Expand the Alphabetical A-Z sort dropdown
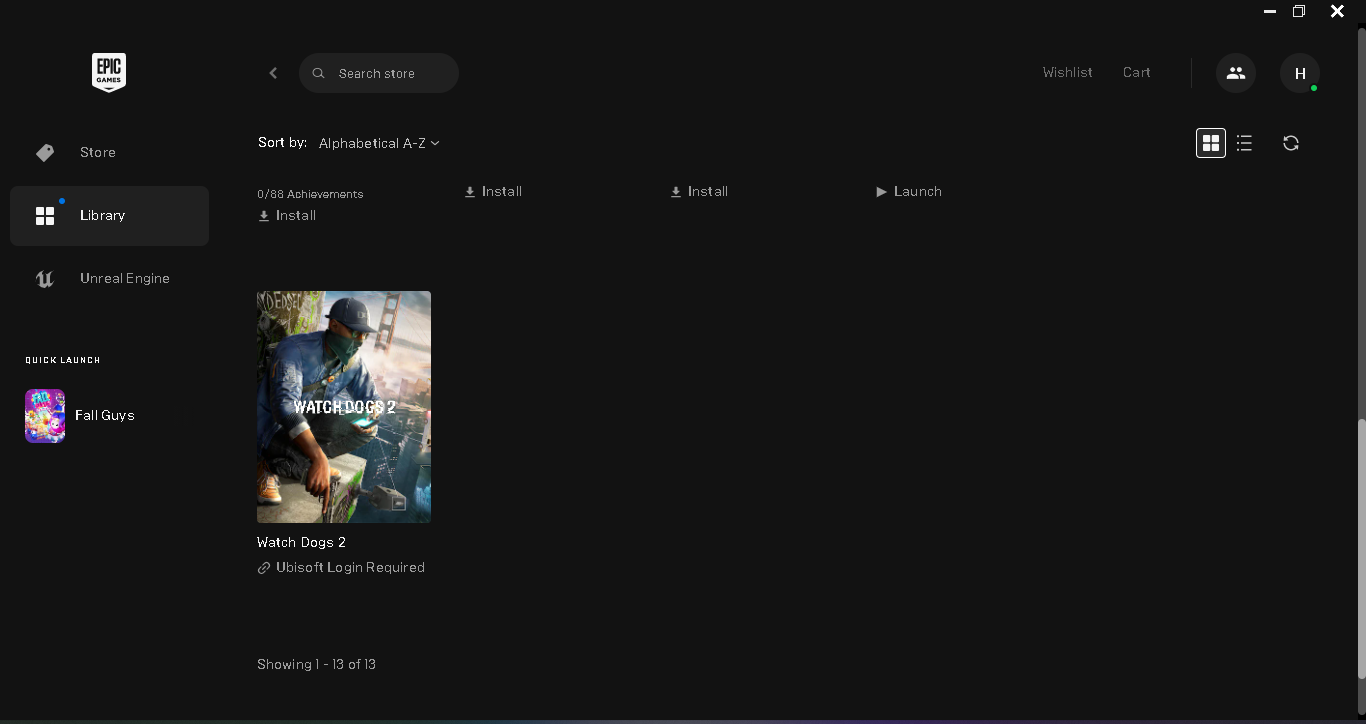The width and height of the screenshot is (1368, 724). 379,143
